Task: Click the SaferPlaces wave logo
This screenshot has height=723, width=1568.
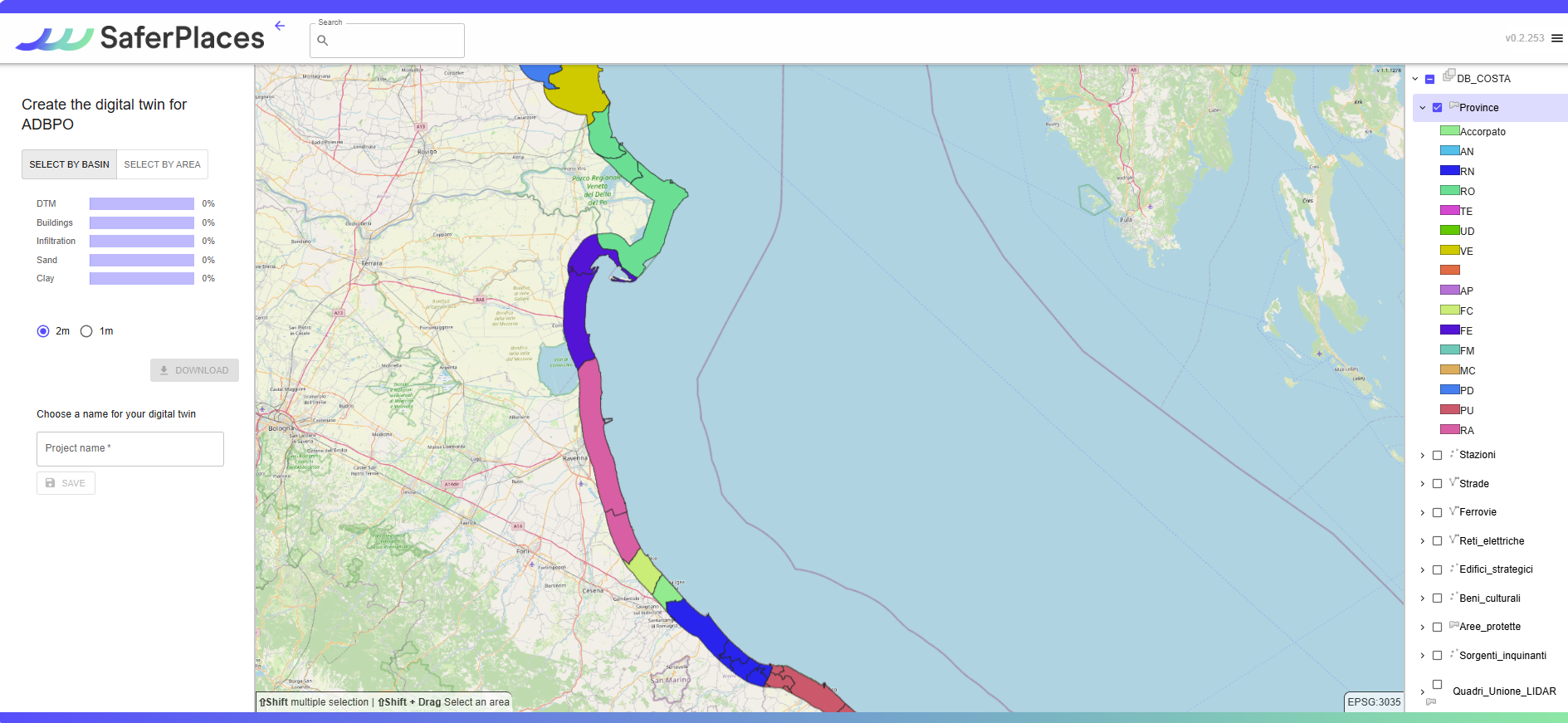Action: 55,38
